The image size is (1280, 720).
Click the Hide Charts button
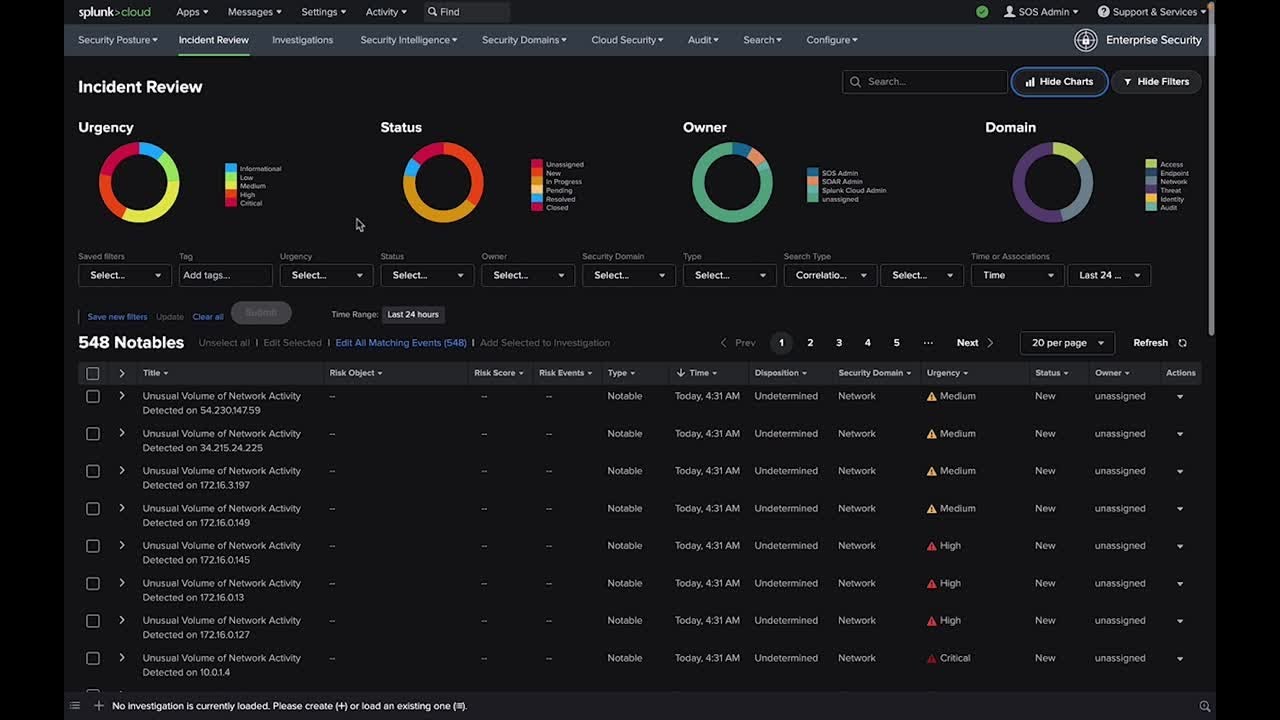pos(1059,82)
